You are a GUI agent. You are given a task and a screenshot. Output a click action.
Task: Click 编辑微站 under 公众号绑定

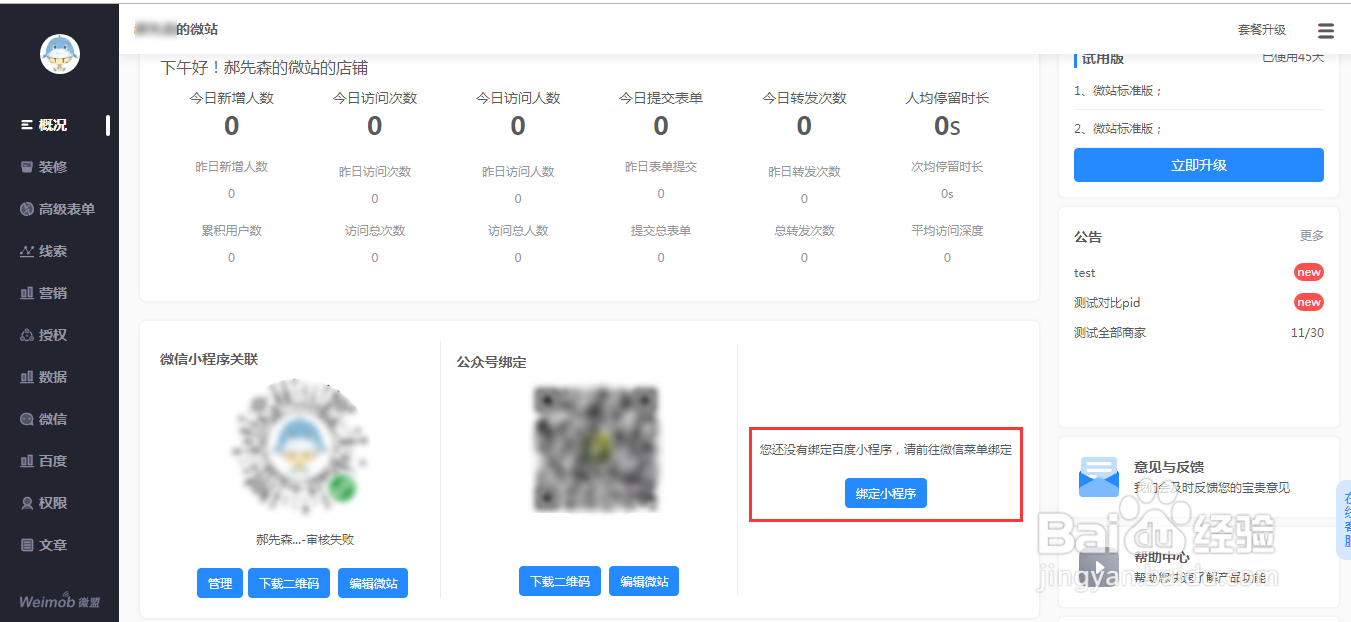coord(644,581)
